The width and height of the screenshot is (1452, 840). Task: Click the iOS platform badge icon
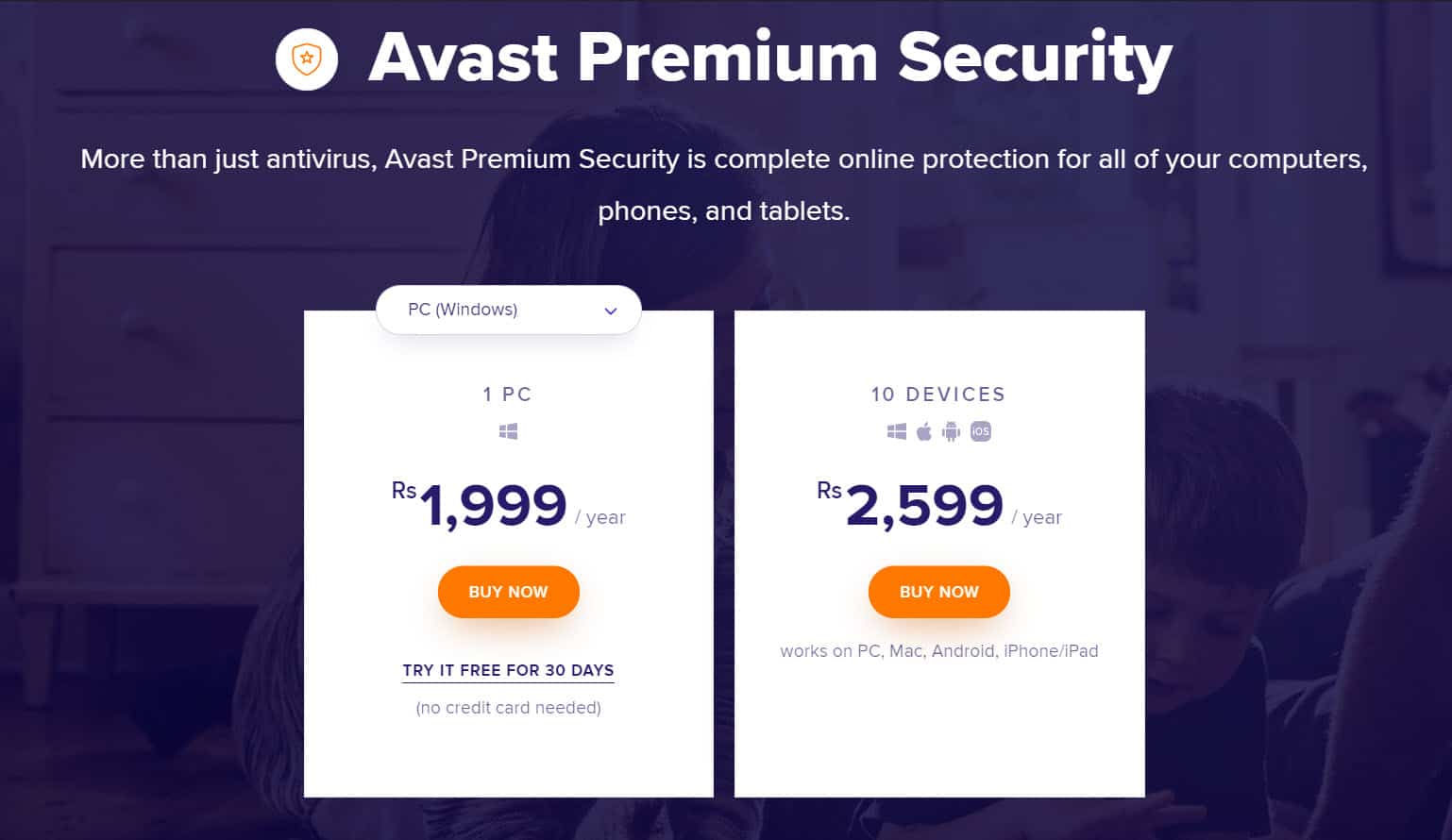point(981,431)
